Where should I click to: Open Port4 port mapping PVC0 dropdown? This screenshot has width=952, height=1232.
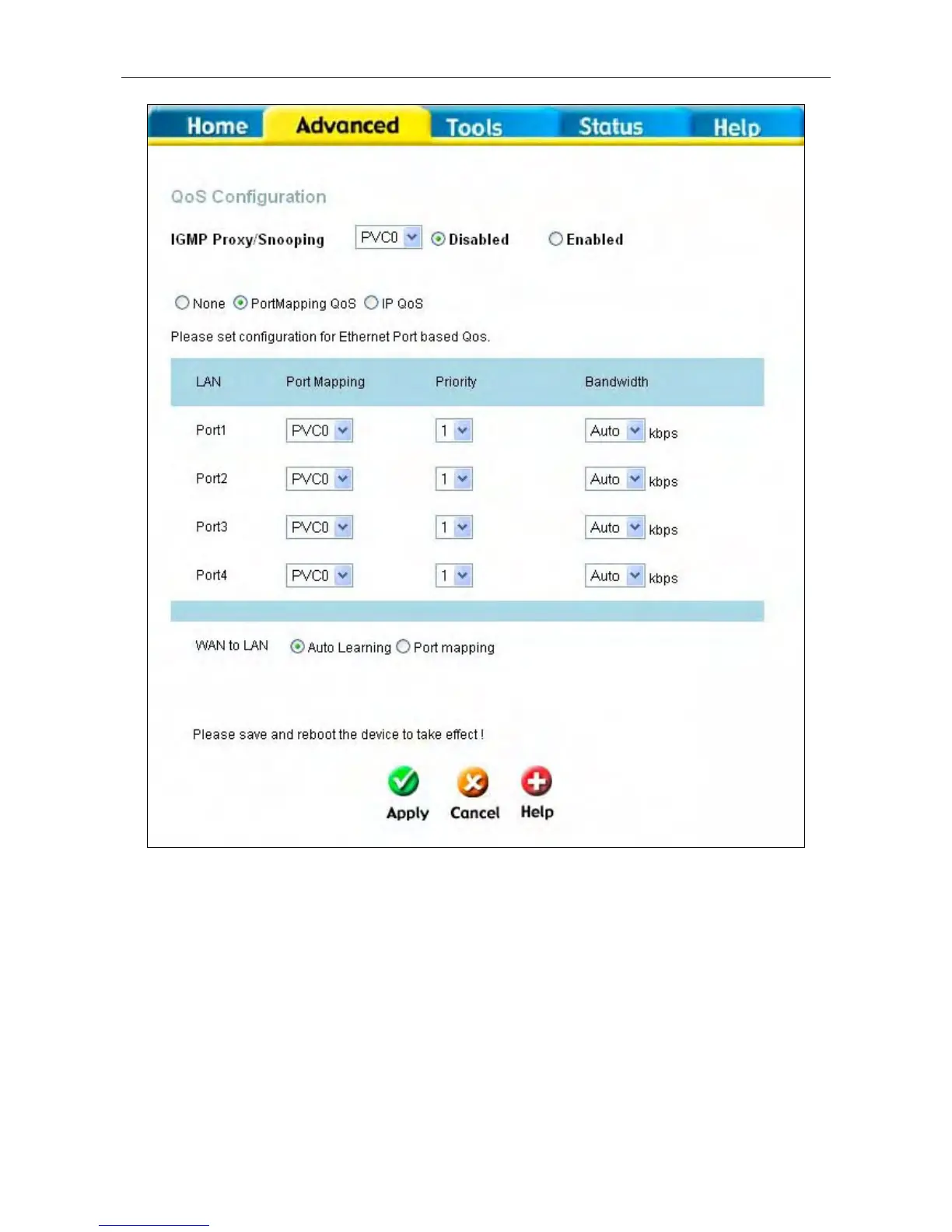(x=320, y=575)
